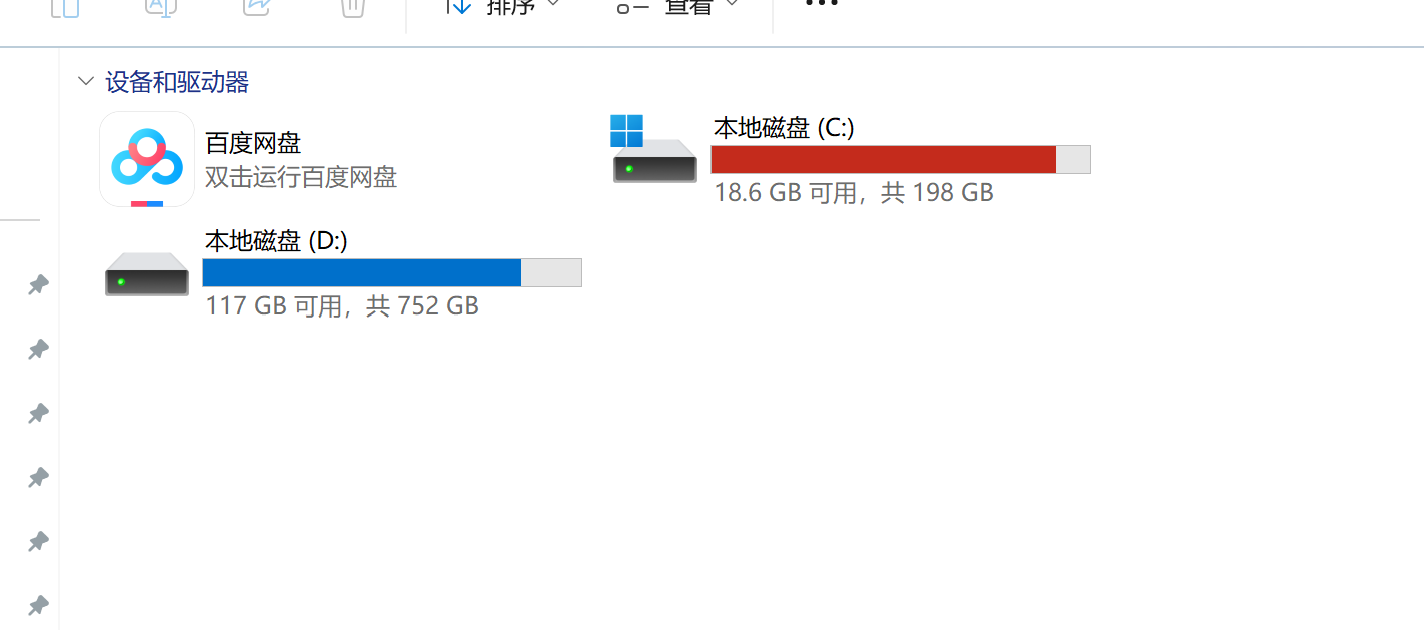Click the bottommost pin icon in sidebar
This screenshot has height=630, width=1424.
[x=38, y=606]
